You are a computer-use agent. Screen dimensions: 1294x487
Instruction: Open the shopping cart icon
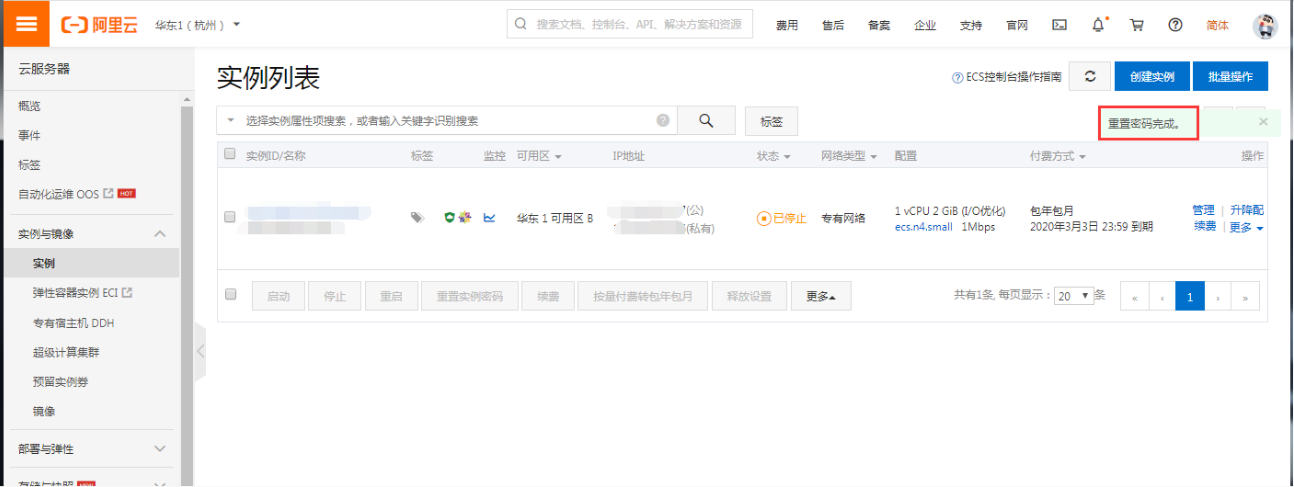point(1136,25)
